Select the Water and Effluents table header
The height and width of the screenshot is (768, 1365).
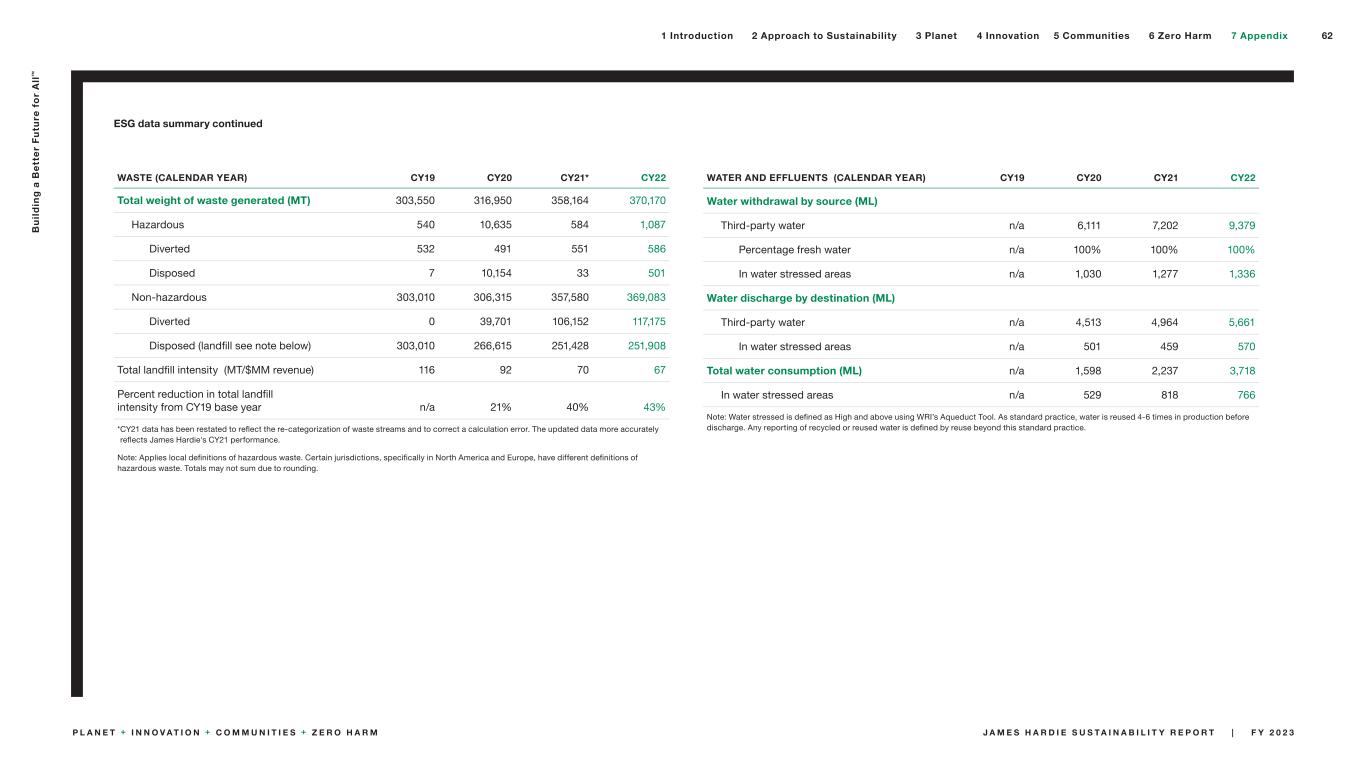click(815, 178)
